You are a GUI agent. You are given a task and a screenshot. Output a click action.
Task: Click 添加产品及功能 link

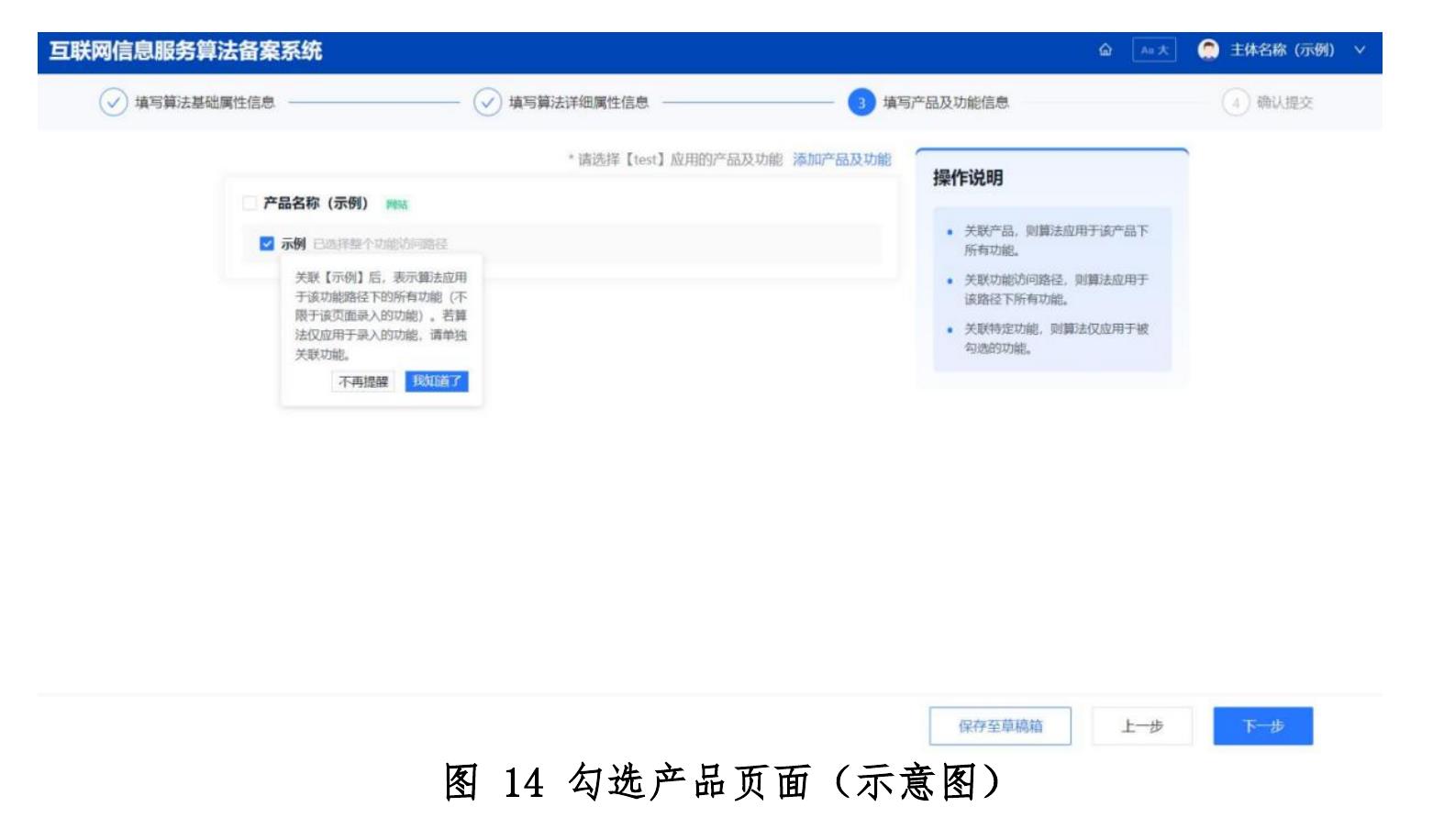pos(841,160)
